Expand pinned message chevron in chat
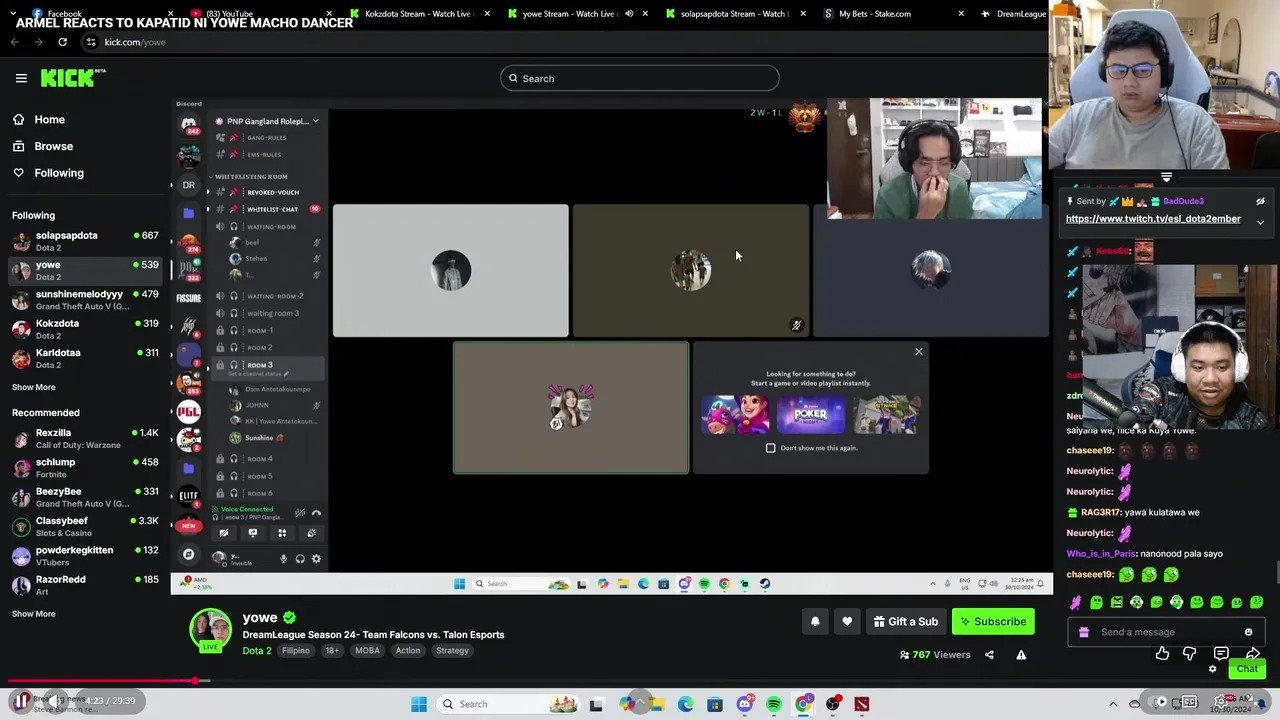 [x=1260, y=222]
